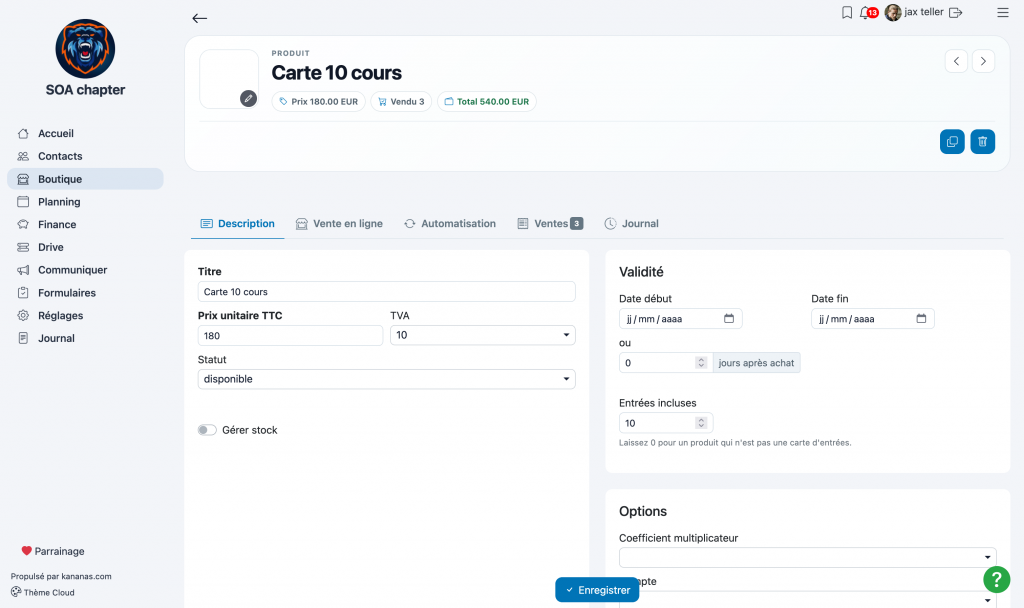Go to previous product with left chevron
The height and width of the screenshot is (608, 1024).
pyautogui.click(x=956, y=61)
